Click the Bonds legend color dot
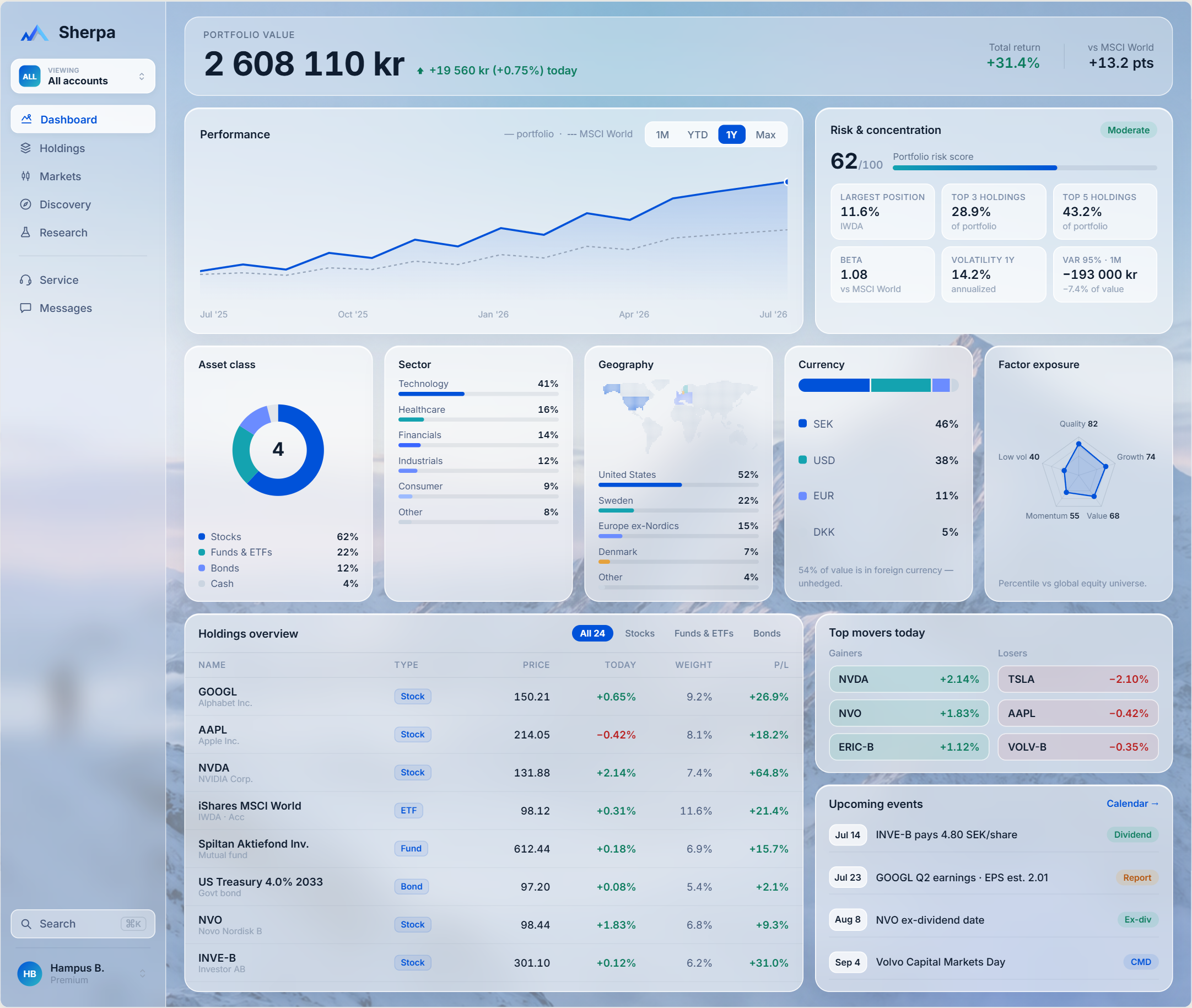 coord(202,568)
